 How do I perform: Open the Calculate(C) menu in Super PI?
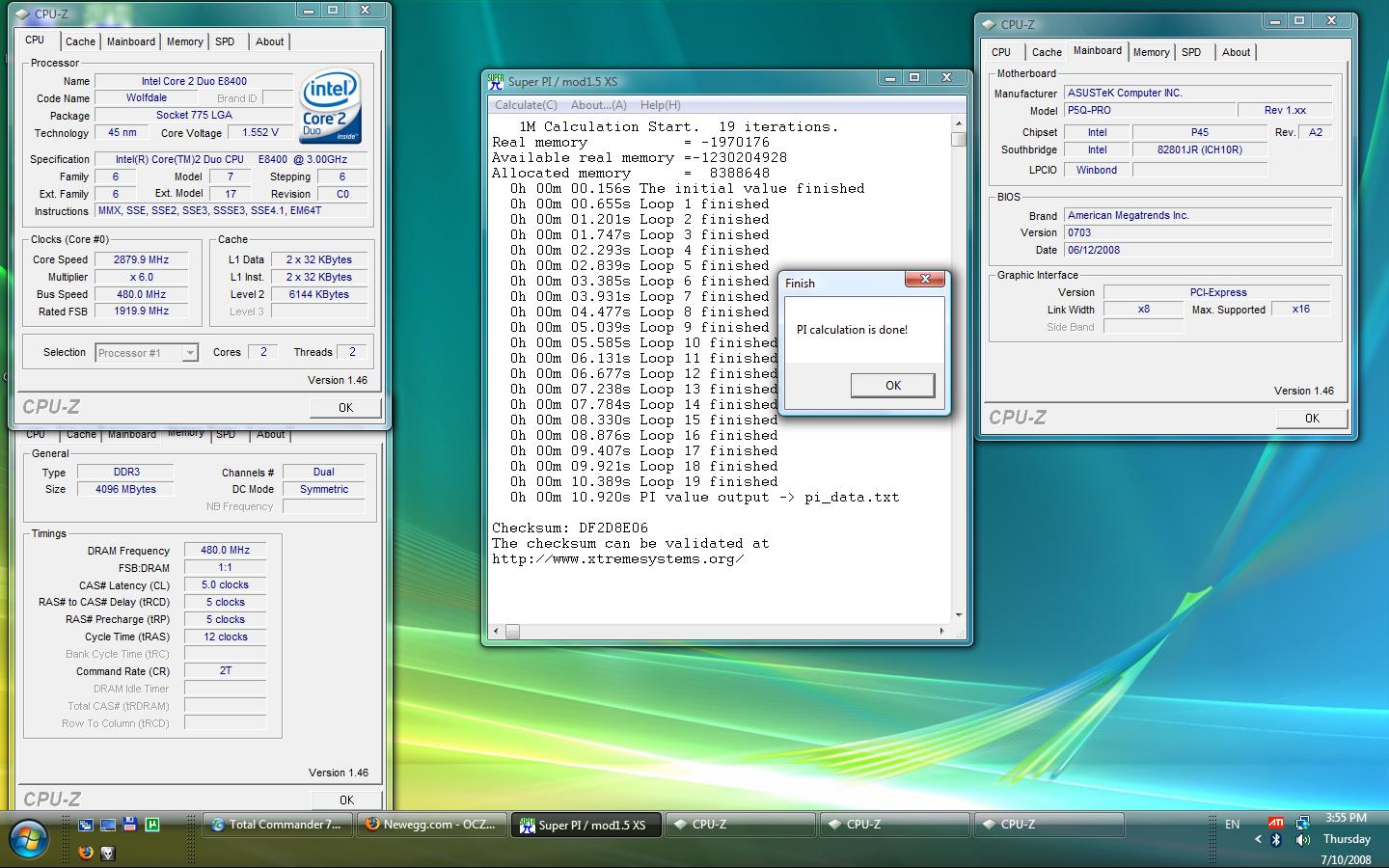[526, 105]
